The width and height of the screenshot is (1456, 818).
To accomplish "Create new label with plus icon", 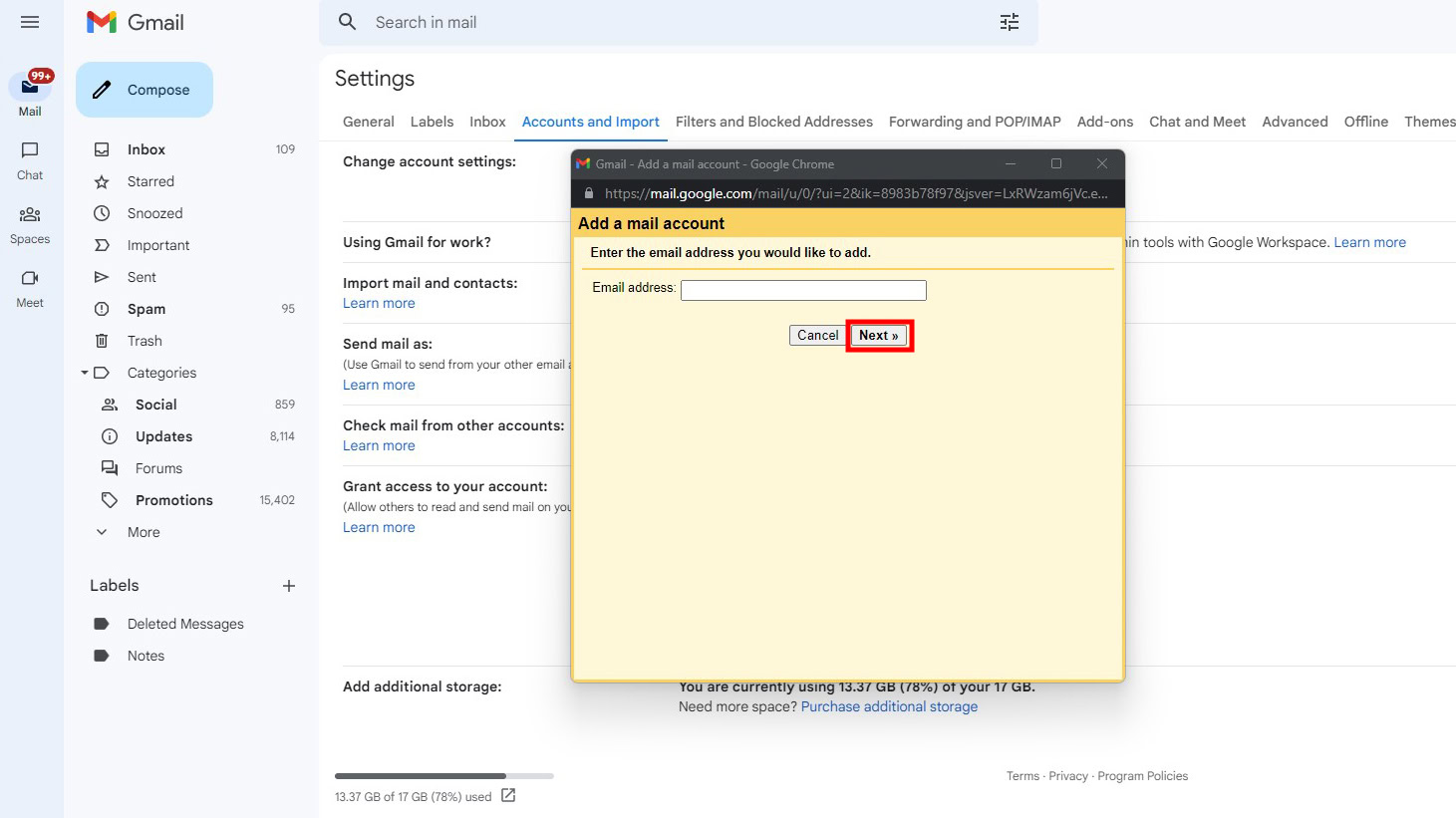I will (289, 586).
